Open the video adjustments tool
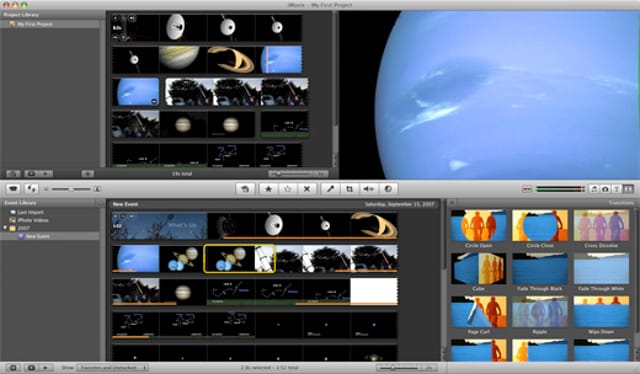This screenshot has width=640, height=374. point(388,189)
